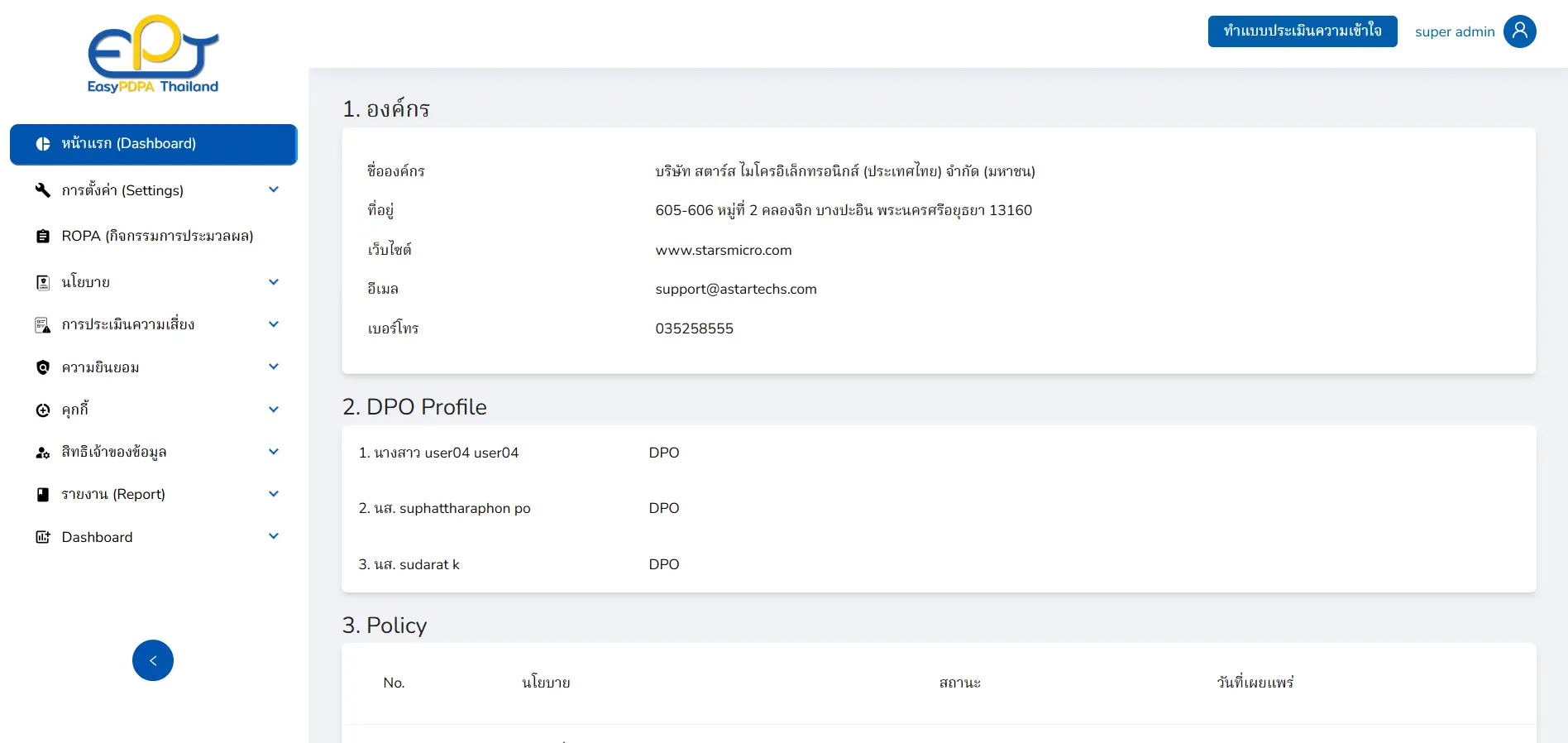Expand the นโยบาย submenu arrow

[274, 282]
